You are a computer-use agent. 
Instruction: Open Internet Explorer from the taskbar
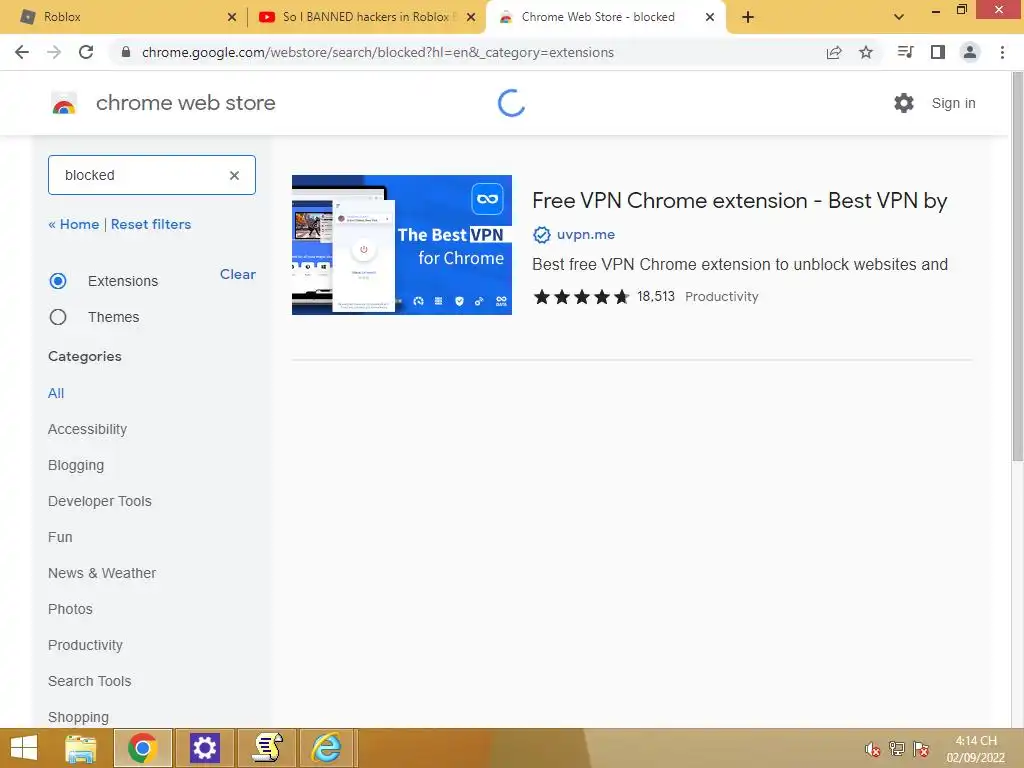327,748
